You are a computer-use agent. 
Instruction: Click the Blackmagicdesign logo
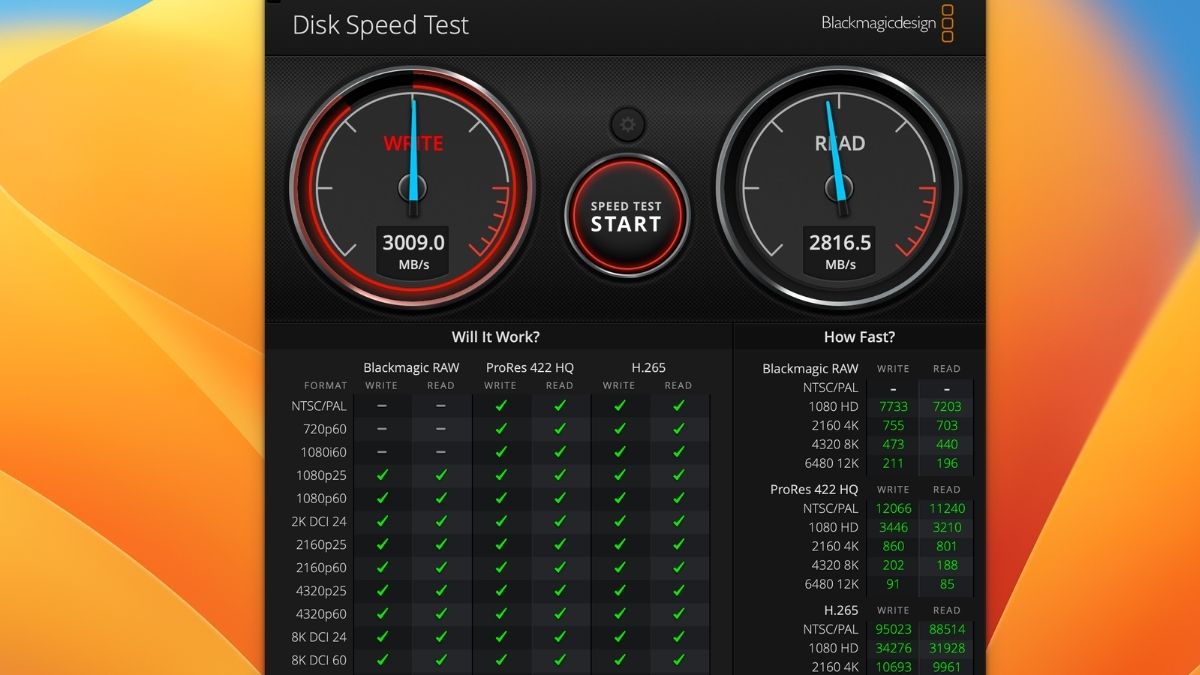click(887, 23)
